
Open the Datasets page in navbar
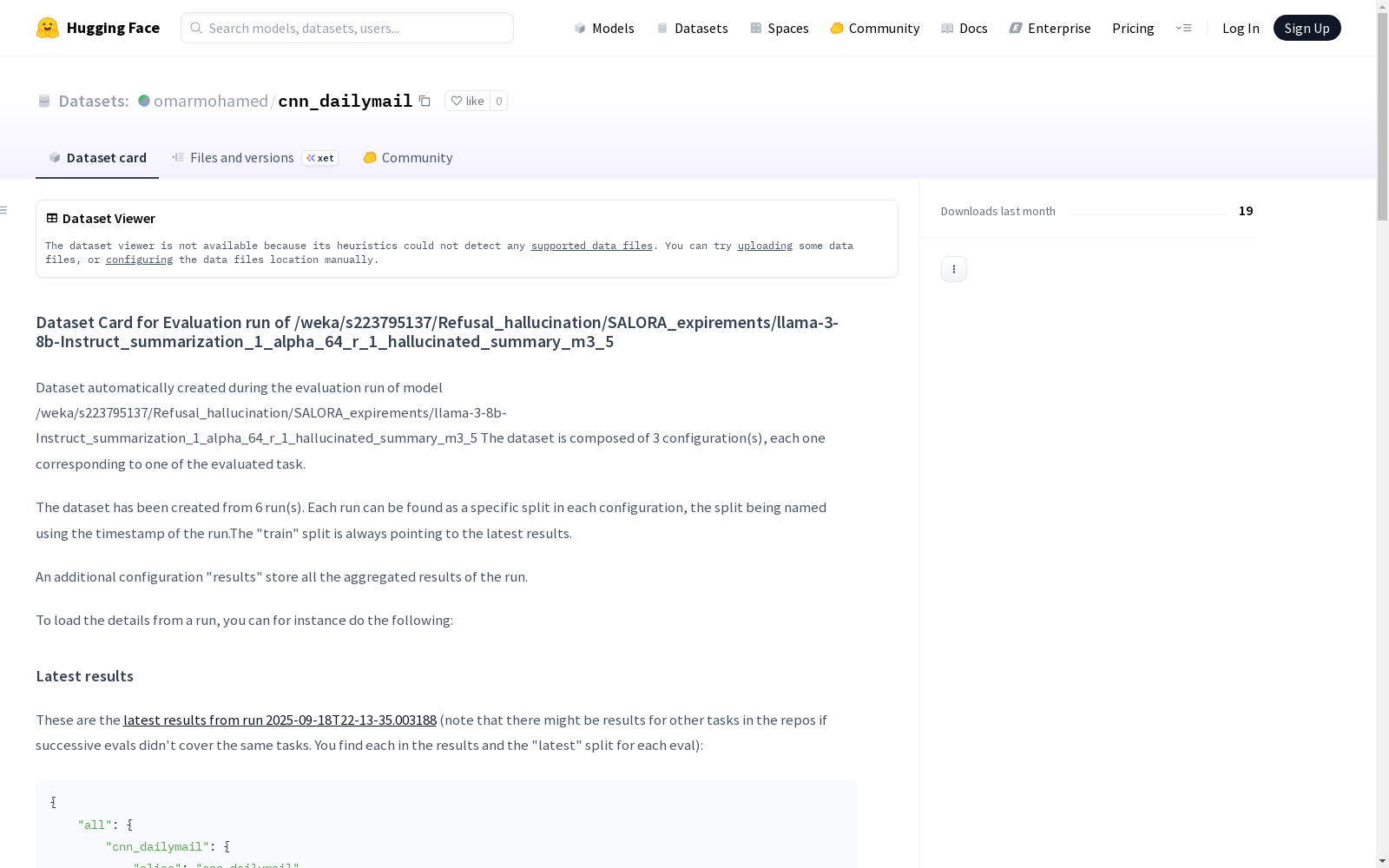tap(692, 28)
